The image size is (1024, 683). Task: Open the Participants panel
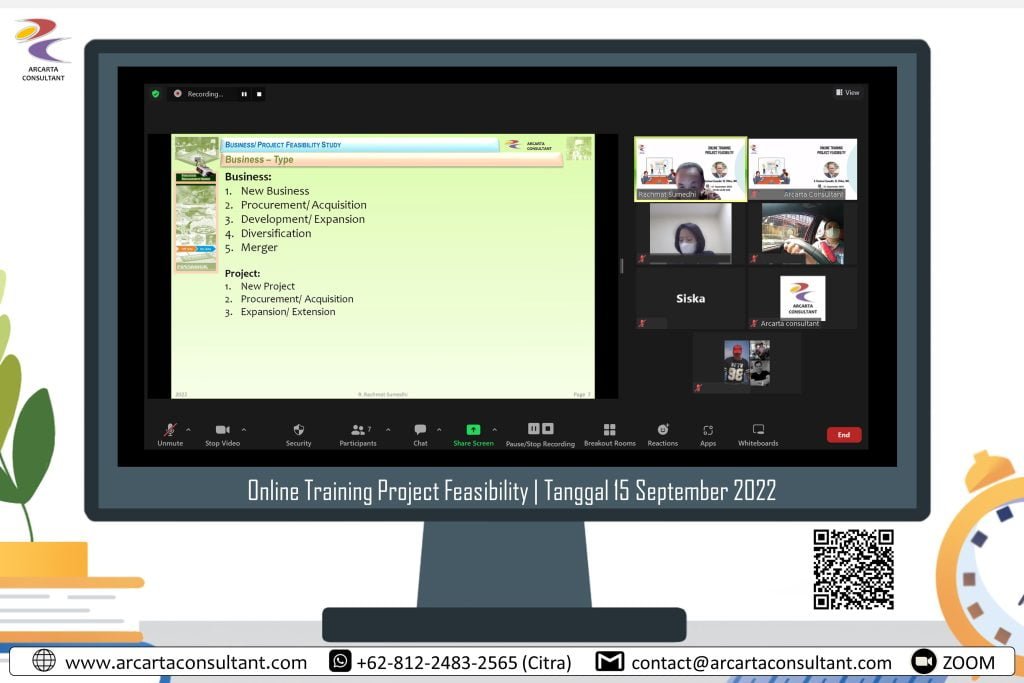click(x=358, y=430)
